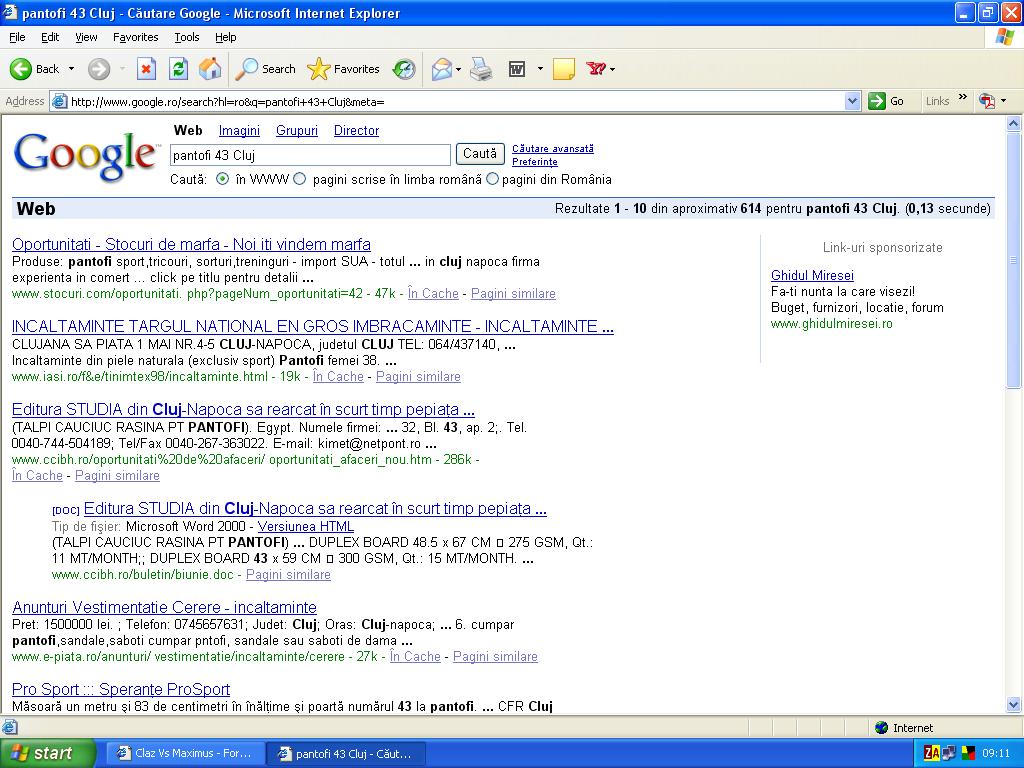1024x768 pixels.
Task: Print the page with the printer icon
Action: click(x=481, y=69)
